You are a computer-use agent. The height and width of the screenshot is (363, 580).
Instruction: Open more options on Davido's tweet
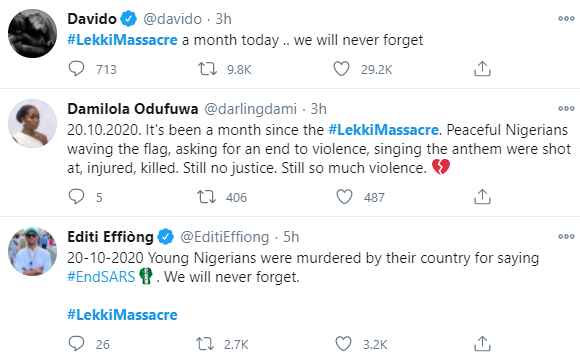click(566, 19)
